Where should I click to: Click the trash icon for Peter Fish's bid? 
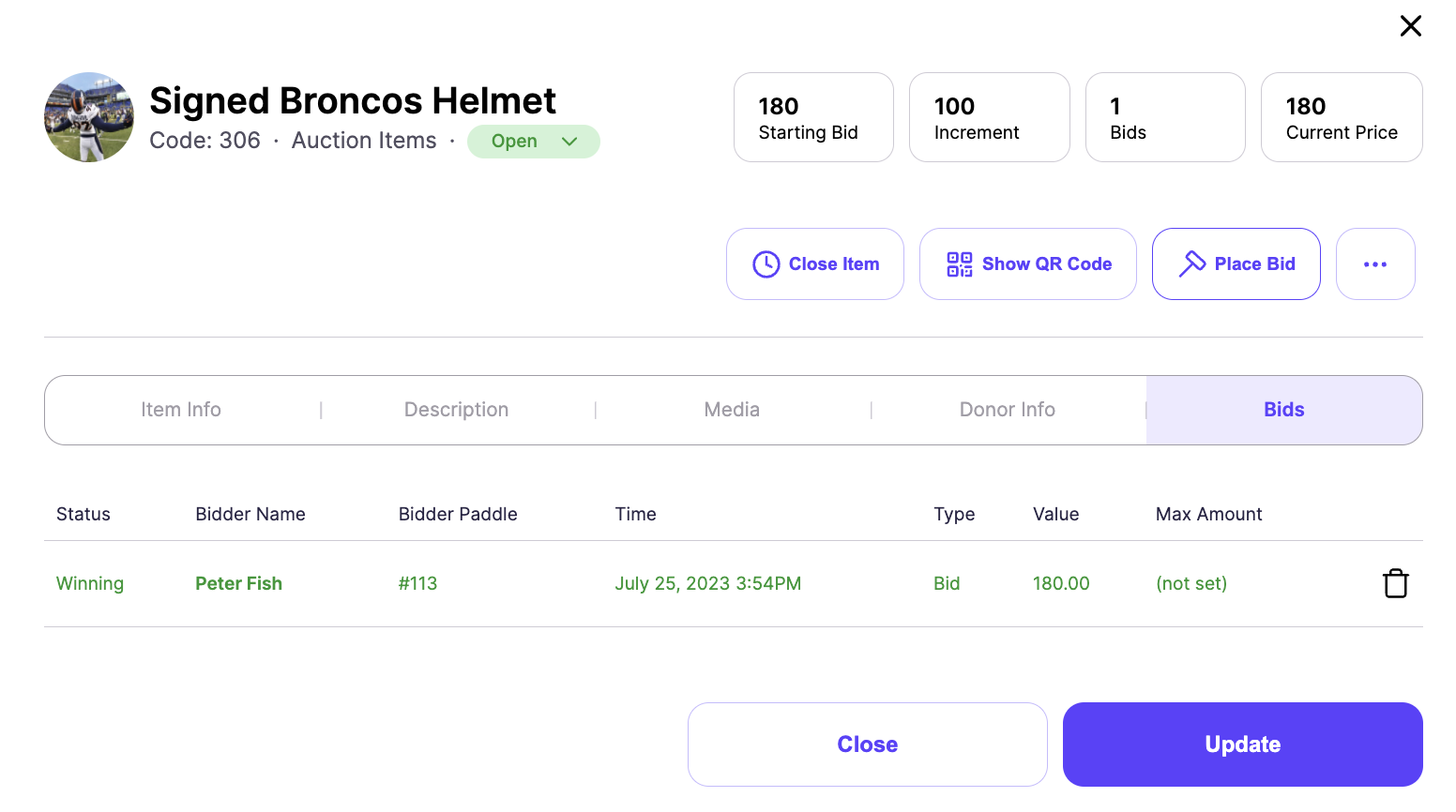coord(1395,583)
